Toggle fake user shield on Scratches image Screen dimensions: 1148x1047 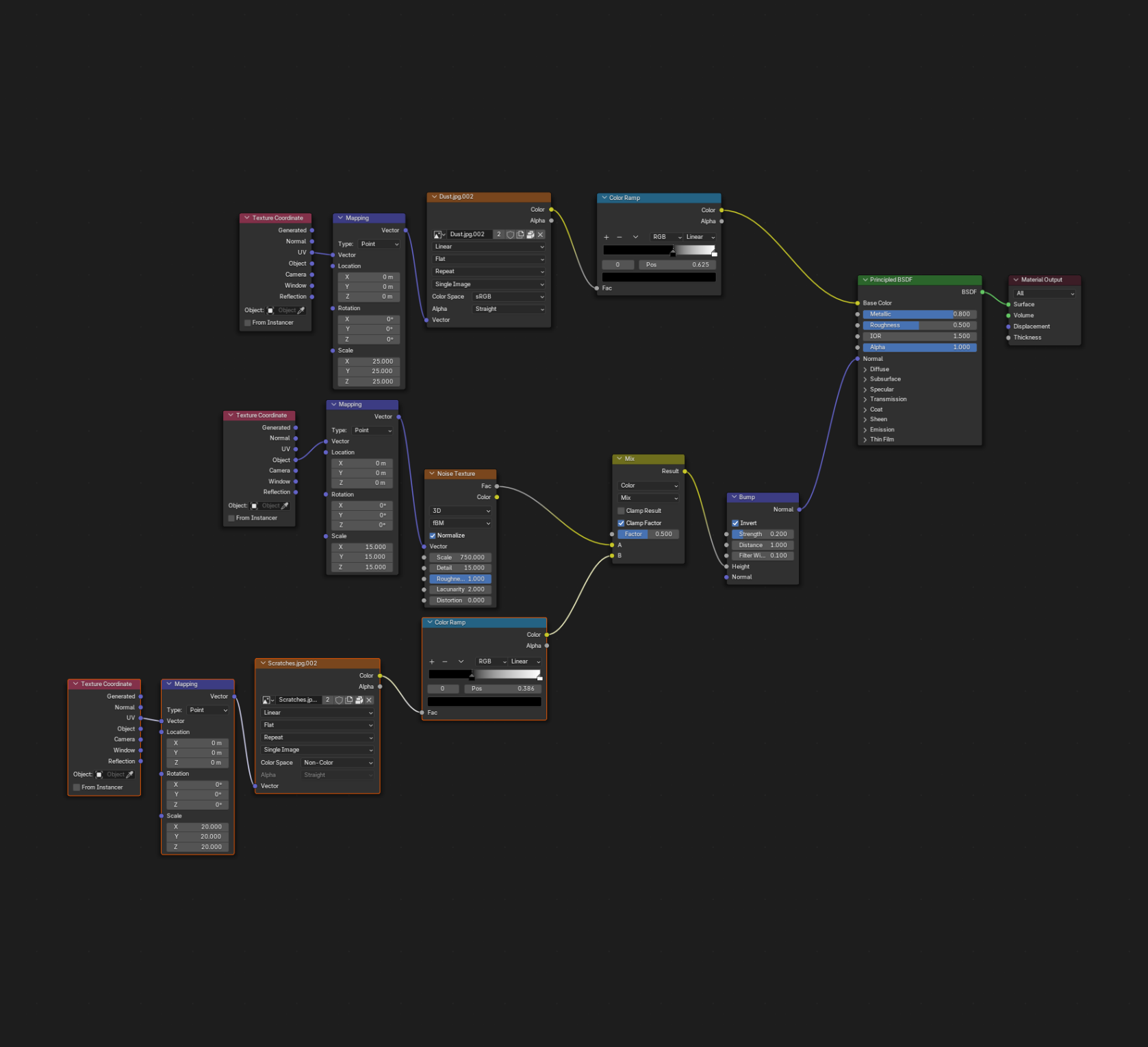click(x=339, y=700)
